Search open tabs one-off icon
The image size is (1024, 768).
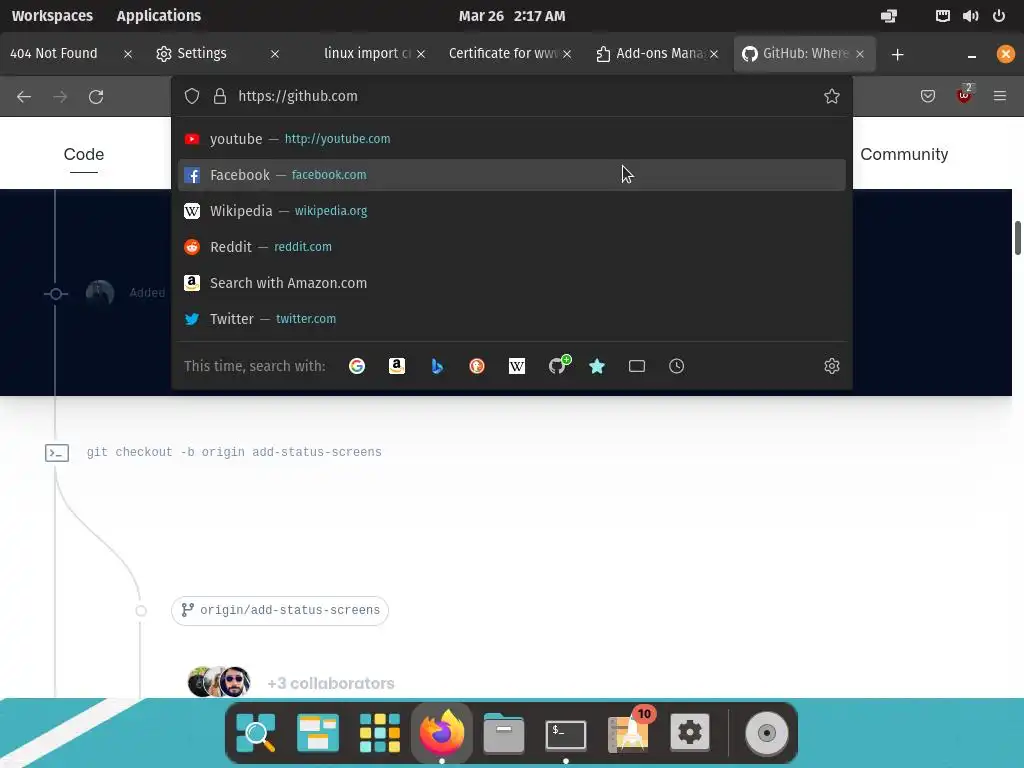[637, 366]
